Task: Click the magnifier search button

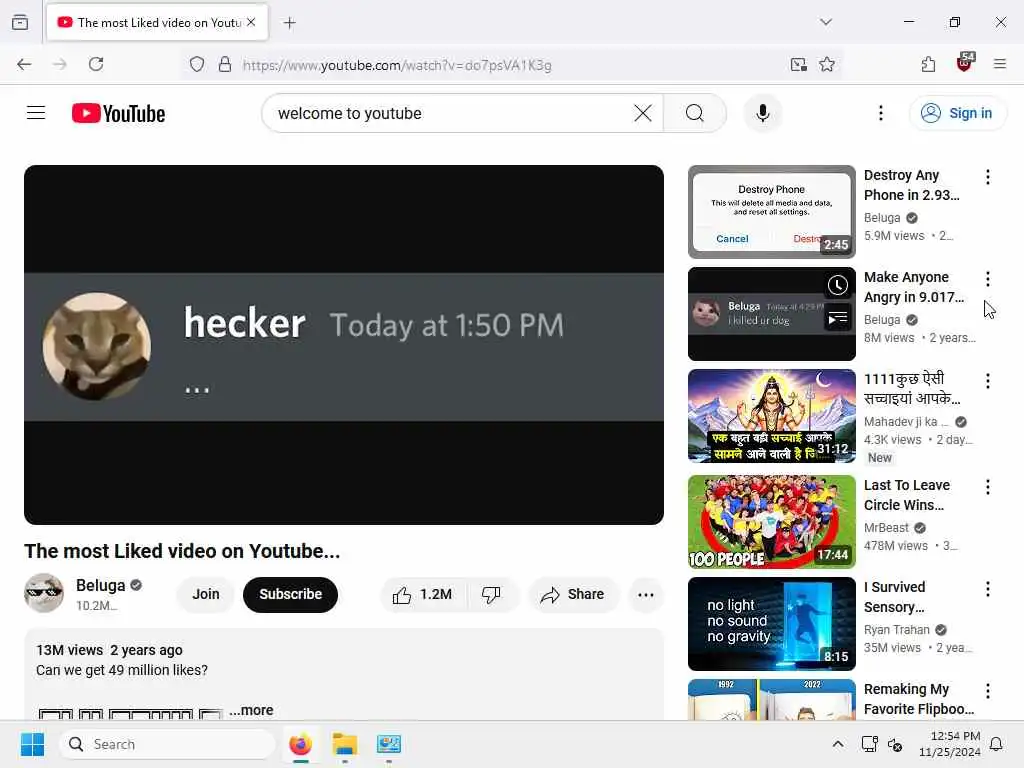Action: (x=695, y=113)
